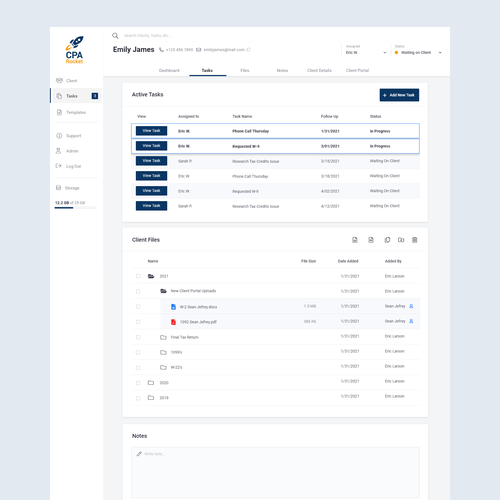Select the W-2 Sean Jefrey.docx checkbox

138,307
